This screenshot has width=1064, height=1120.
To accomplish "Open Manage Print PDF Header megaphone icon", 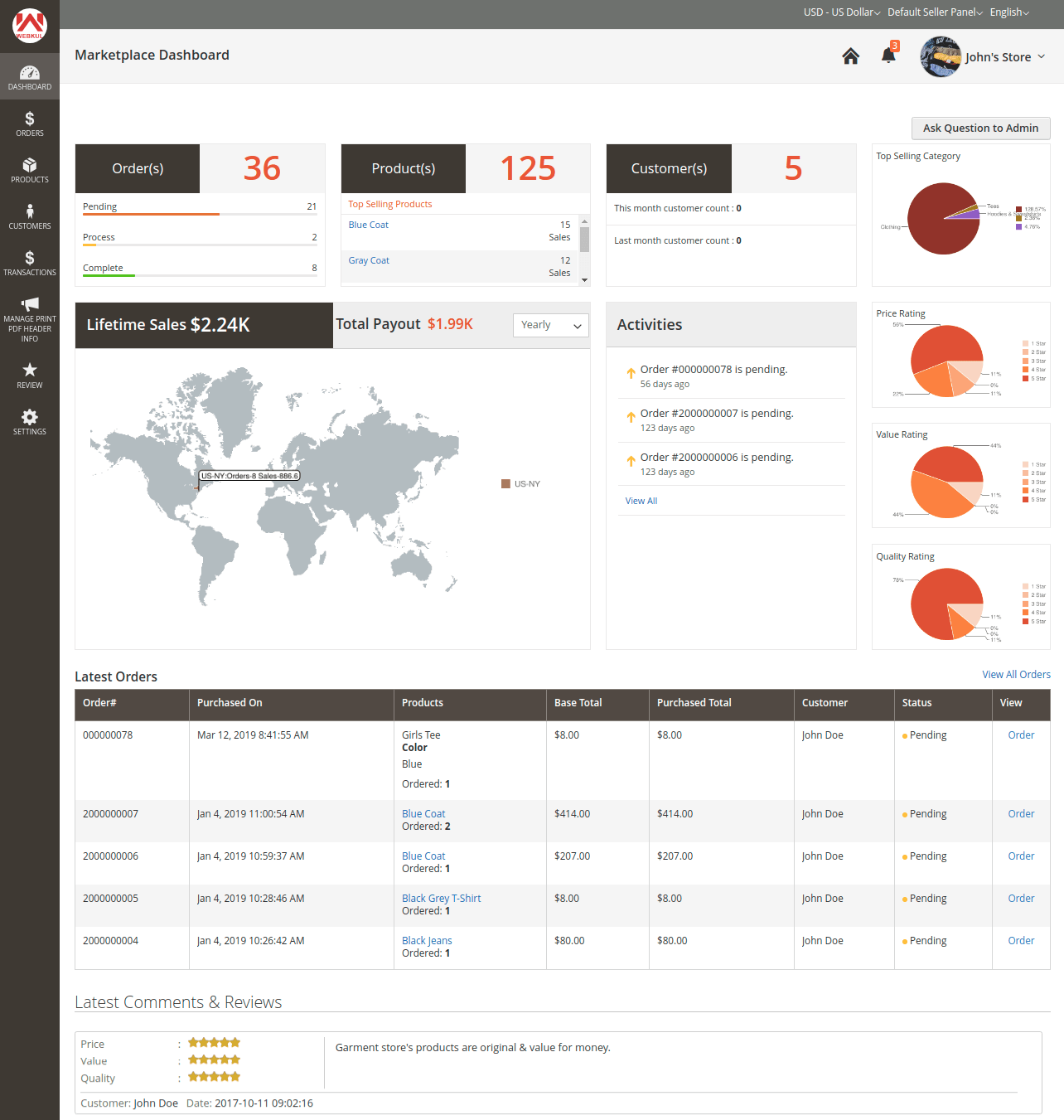I will coord(30,303).
